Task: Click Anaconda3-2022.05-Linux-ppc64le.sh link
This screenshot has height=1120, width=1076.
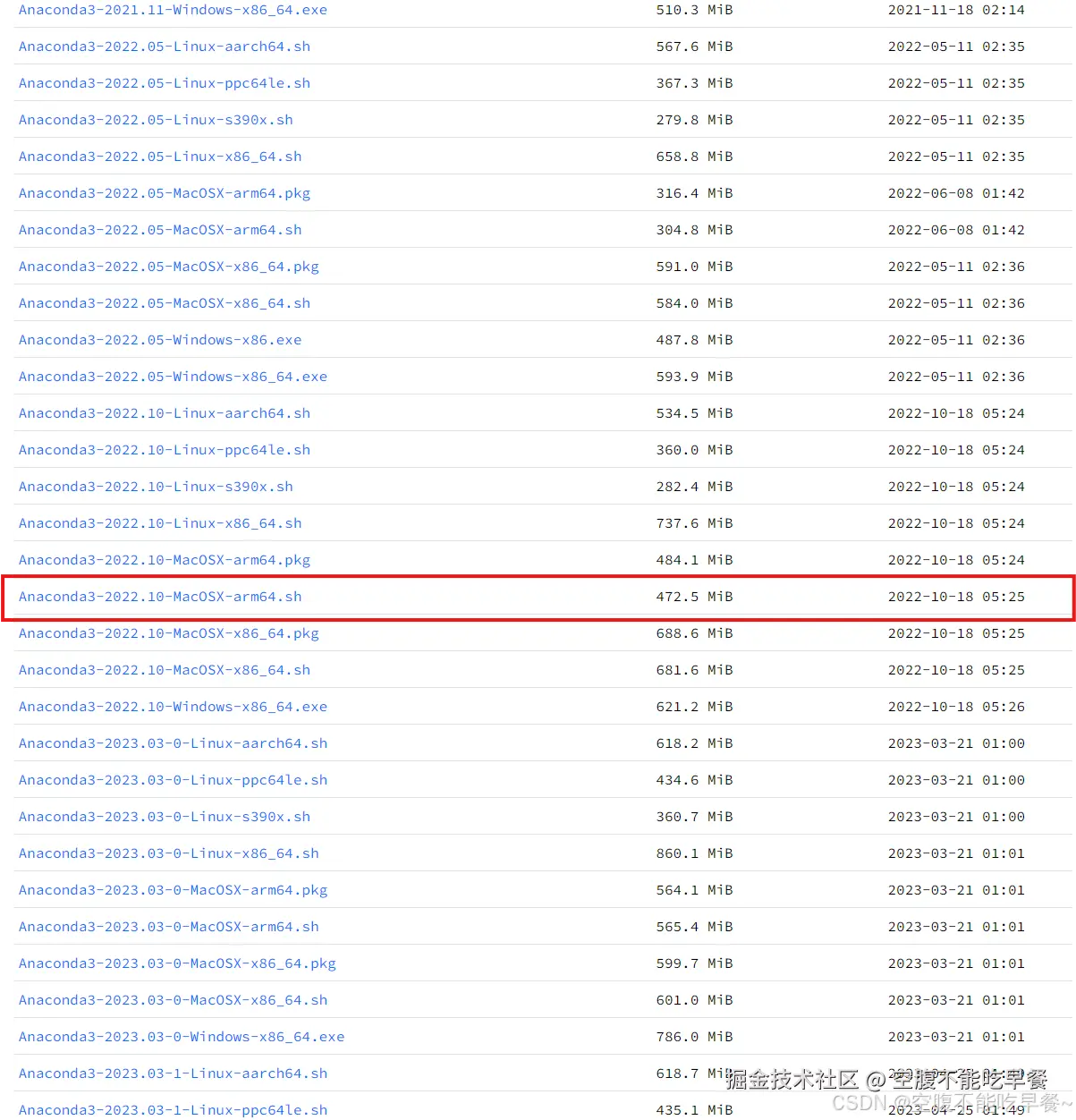Action: (x=165, y=83)
